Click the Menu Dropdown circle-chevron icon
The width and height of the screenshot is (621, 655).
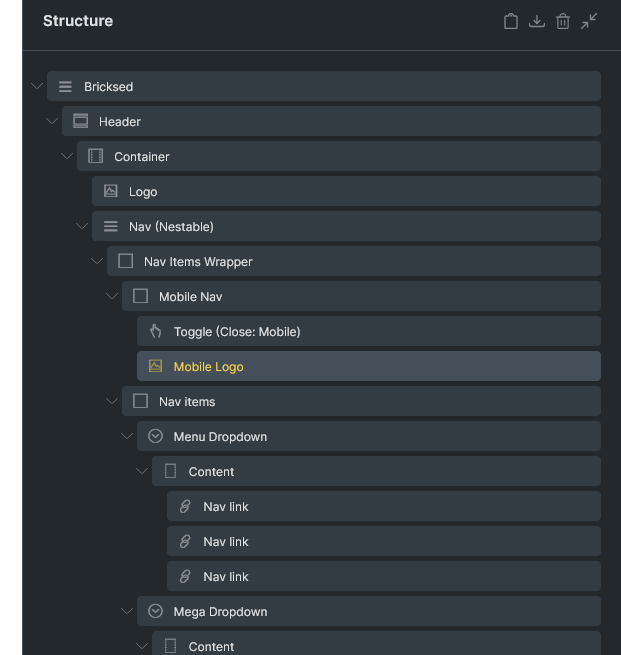pyautogui.click(x=155, y=436)
